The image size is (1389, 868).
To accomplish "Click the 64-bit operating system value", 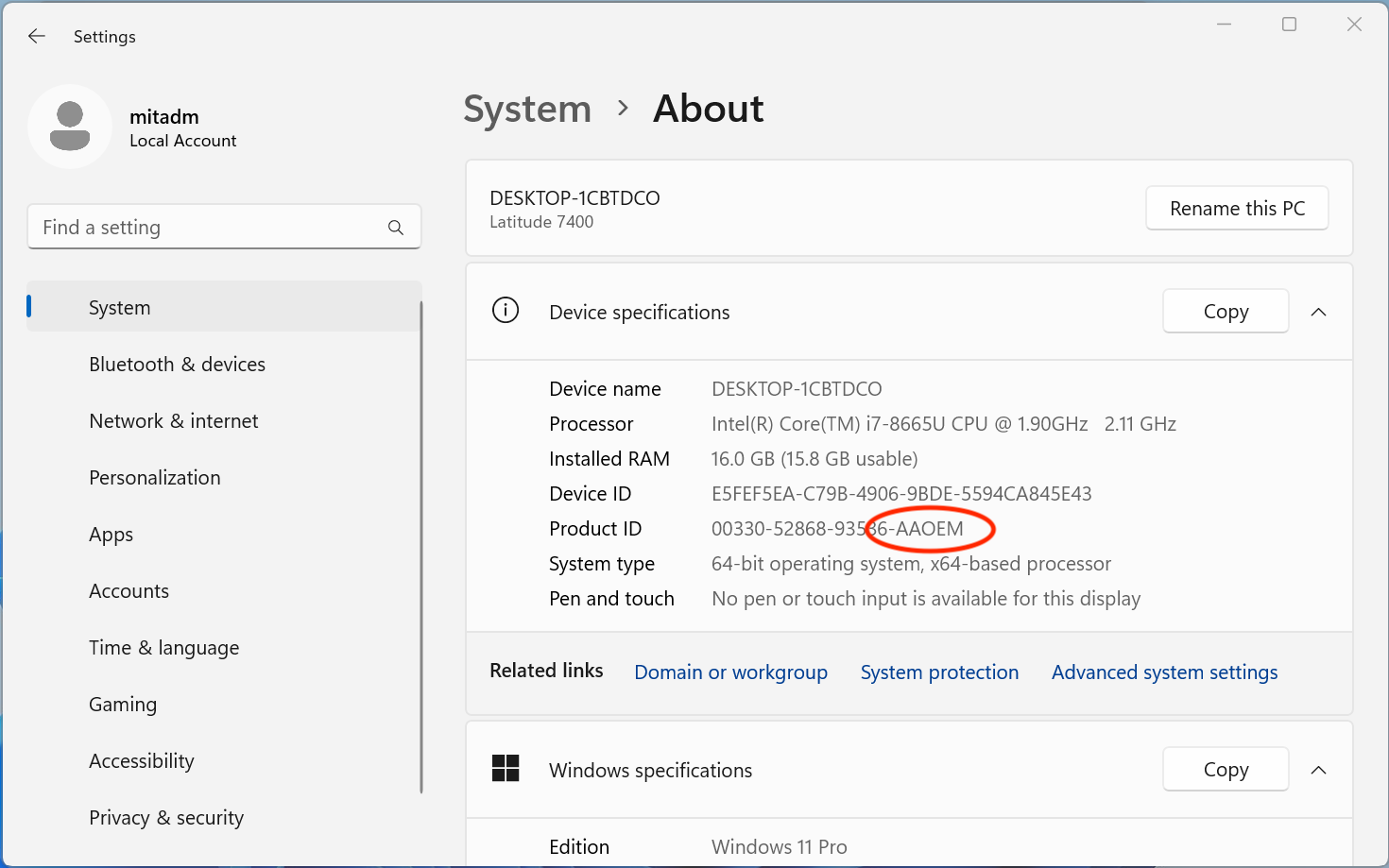I will pyautogui.click(x=911, y=564).
